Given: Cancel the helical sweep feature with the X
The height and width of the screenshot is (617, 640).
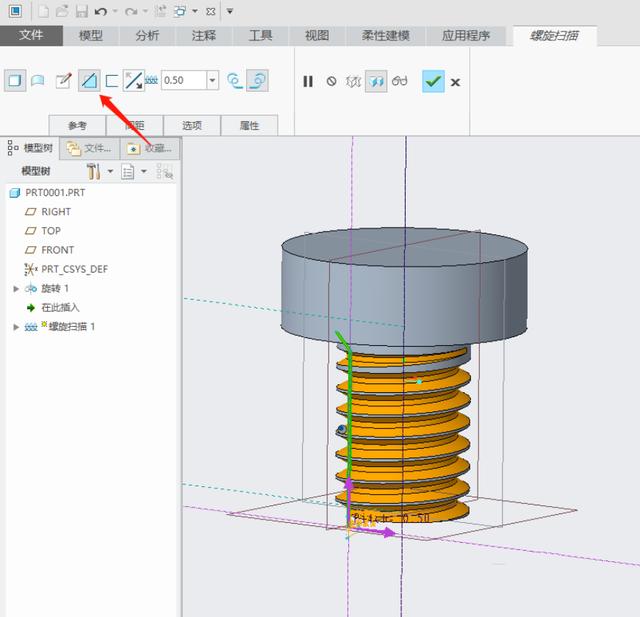Looking at the screenshot, I should (x=456, y=82).
